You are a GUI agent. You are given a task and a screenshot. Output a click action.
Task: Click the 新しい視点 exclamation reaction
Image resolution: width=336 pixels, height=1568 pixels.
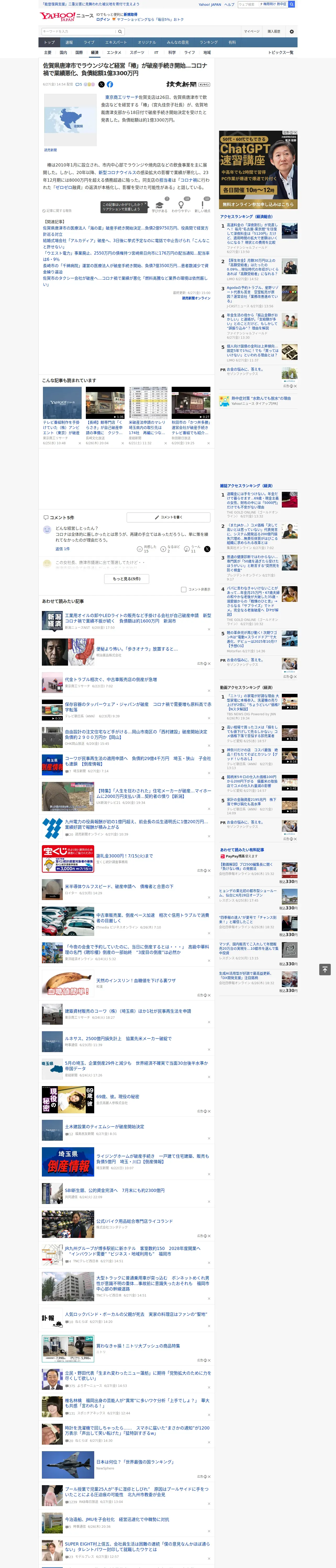click(x=203, y=206)
